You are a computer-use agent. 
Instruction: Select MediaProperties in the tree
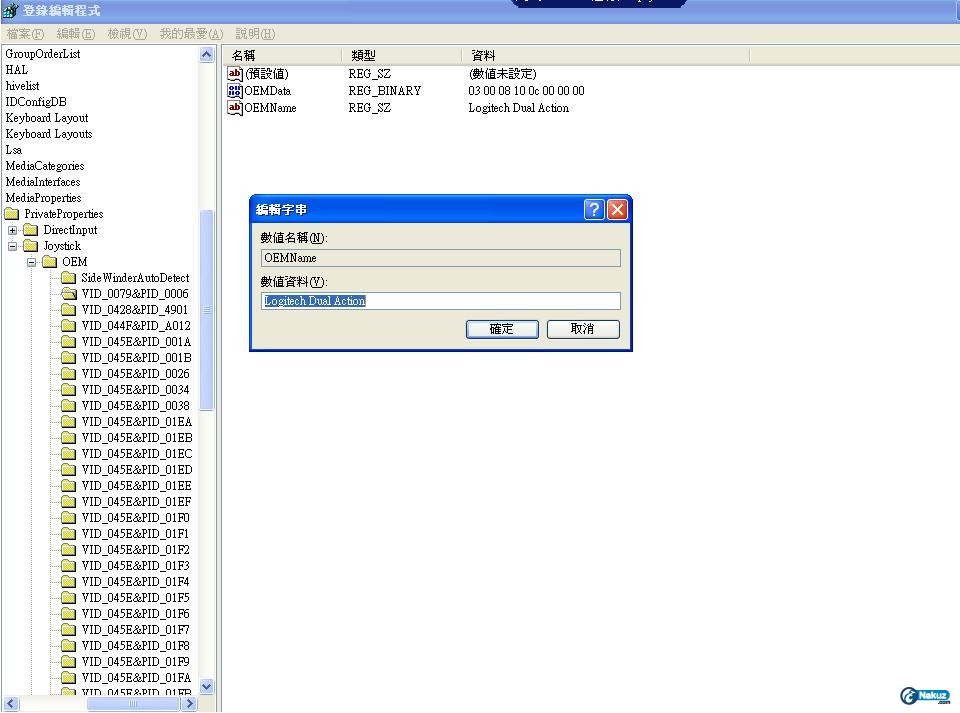point(43,198)
